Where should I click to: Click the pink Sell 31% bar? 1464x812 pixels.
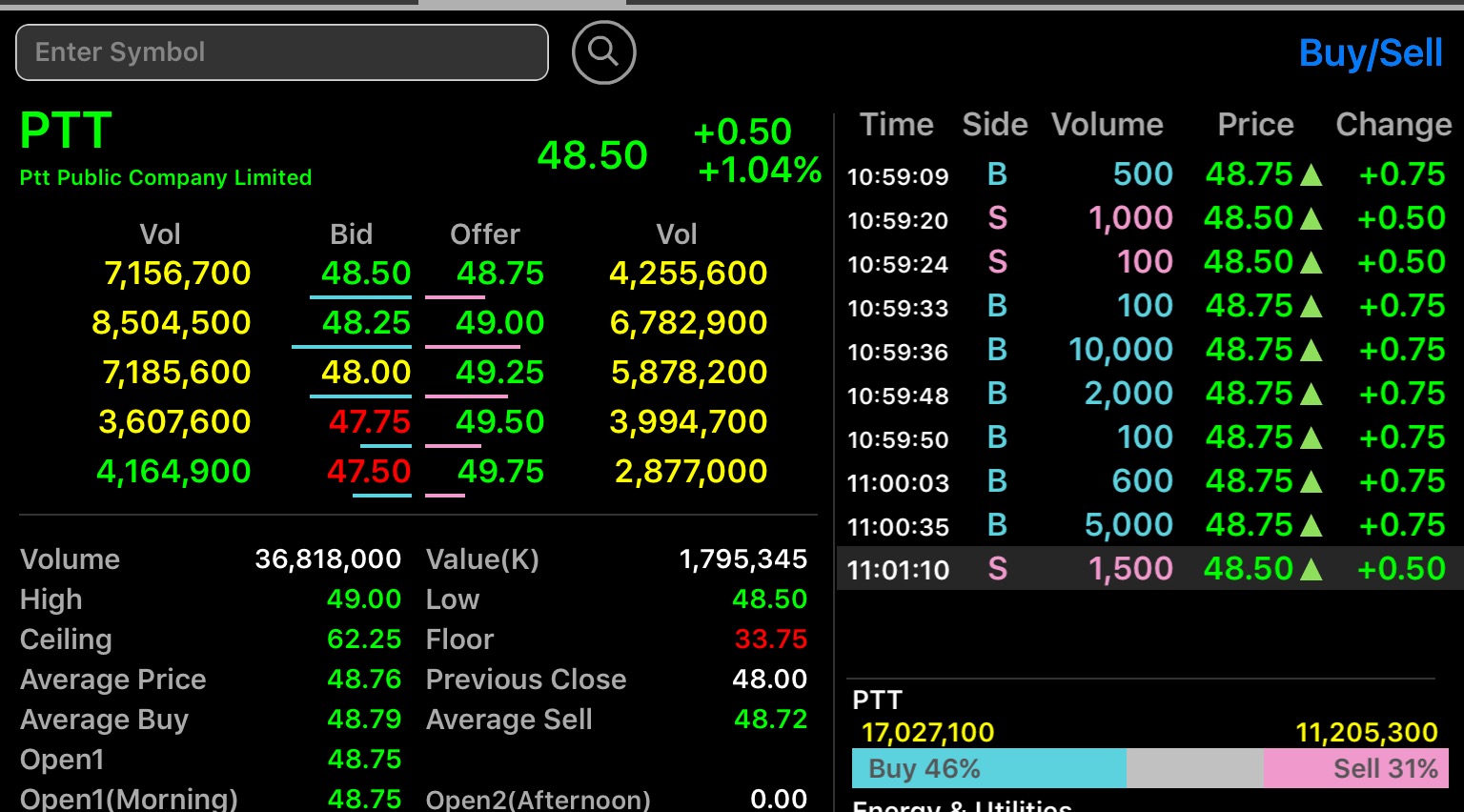click(1356, 768)
